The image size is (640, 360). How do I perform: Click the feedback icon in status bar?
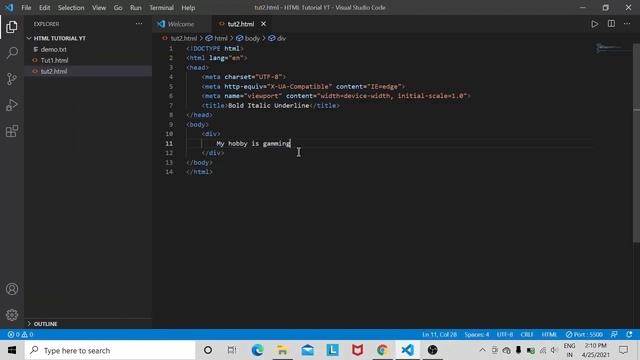click(x=614, y=334)
